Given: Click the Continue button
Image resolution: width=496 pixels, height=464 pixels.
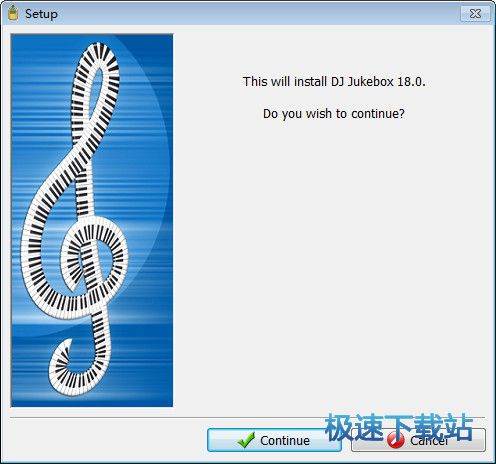Looking at the screenshot, I should tap(274, 440).
